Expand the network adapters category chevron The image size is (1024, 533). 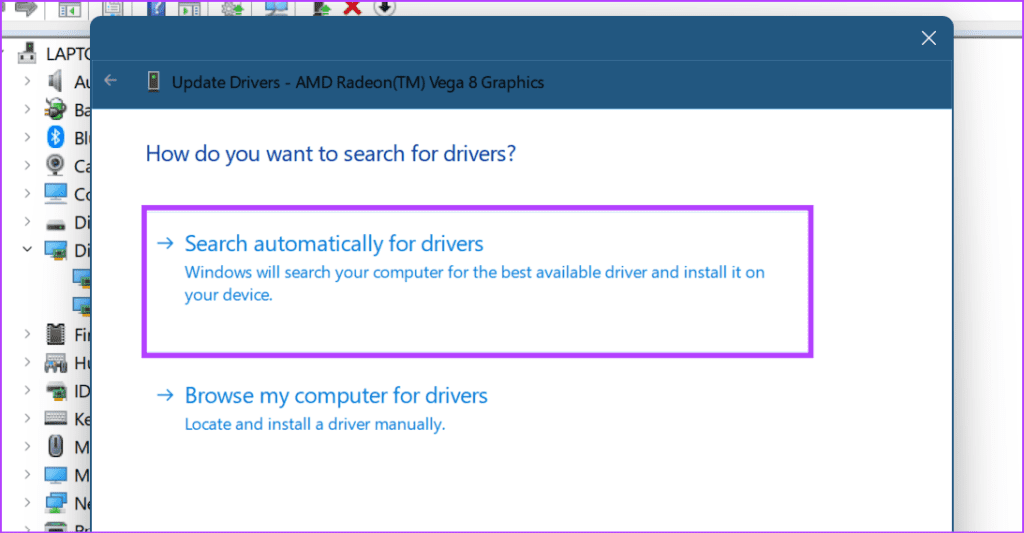27,502
